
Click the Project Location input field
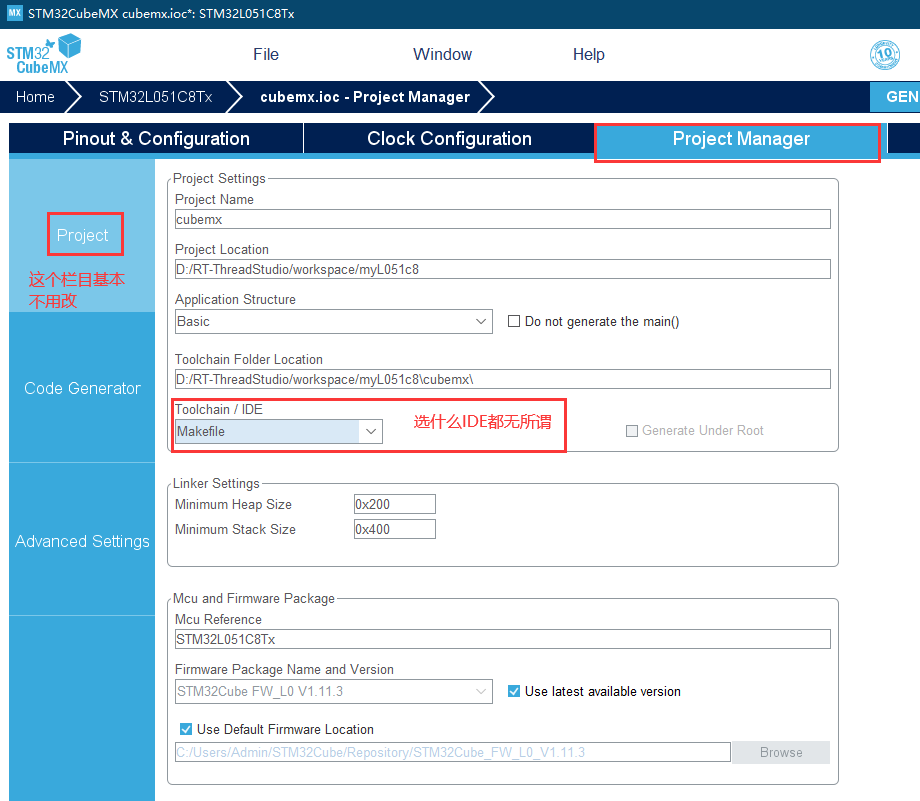pyautogui.click(x=503, y=269)
